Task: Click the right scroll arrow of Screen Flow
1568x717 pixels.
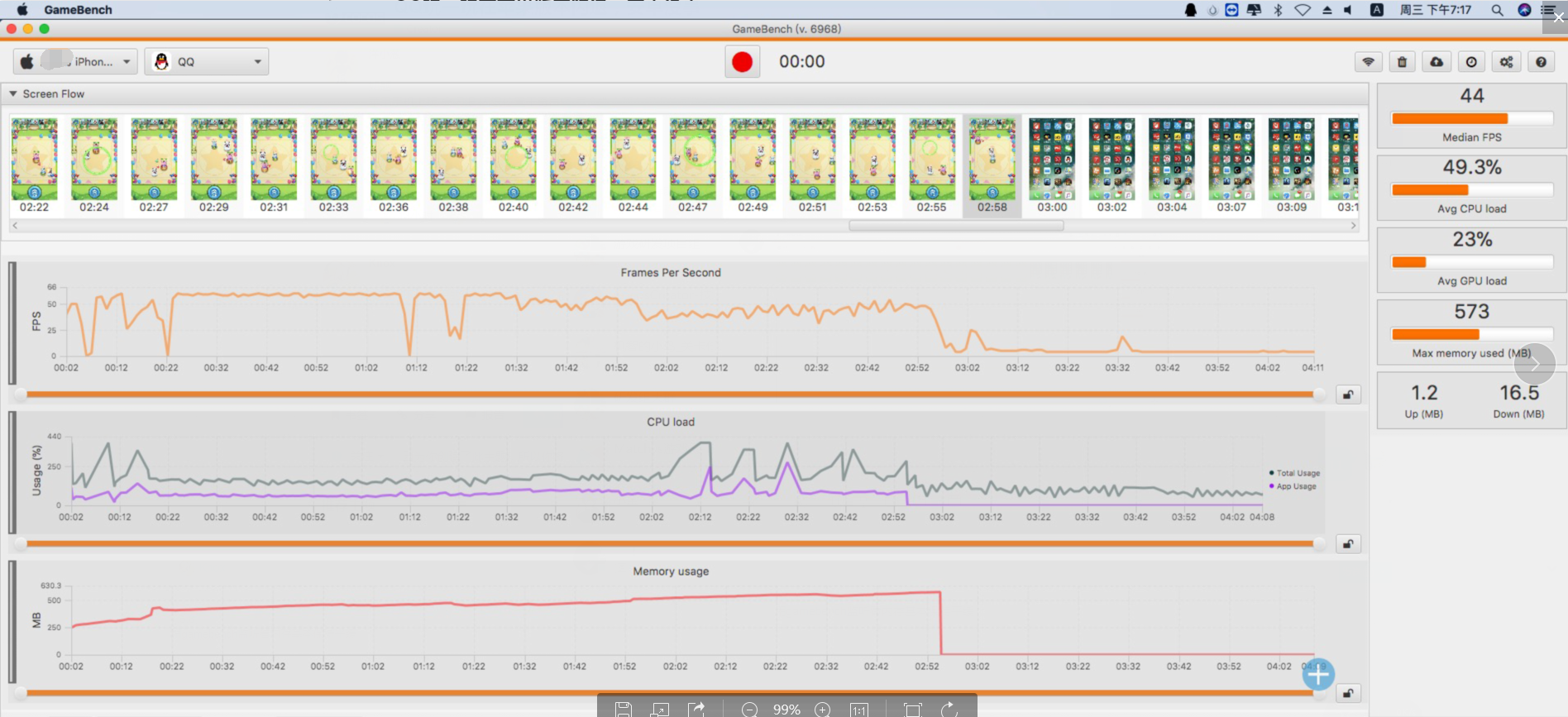Action: click(x=1353, y=225)
